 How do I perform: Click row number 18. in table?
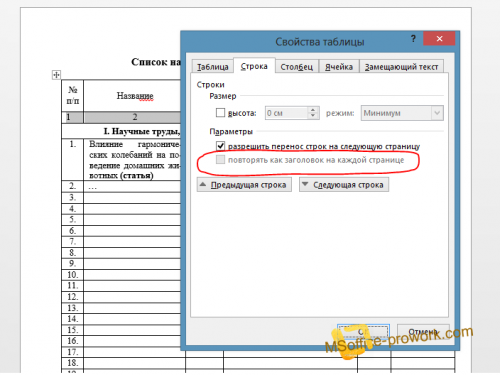point(72,363)
